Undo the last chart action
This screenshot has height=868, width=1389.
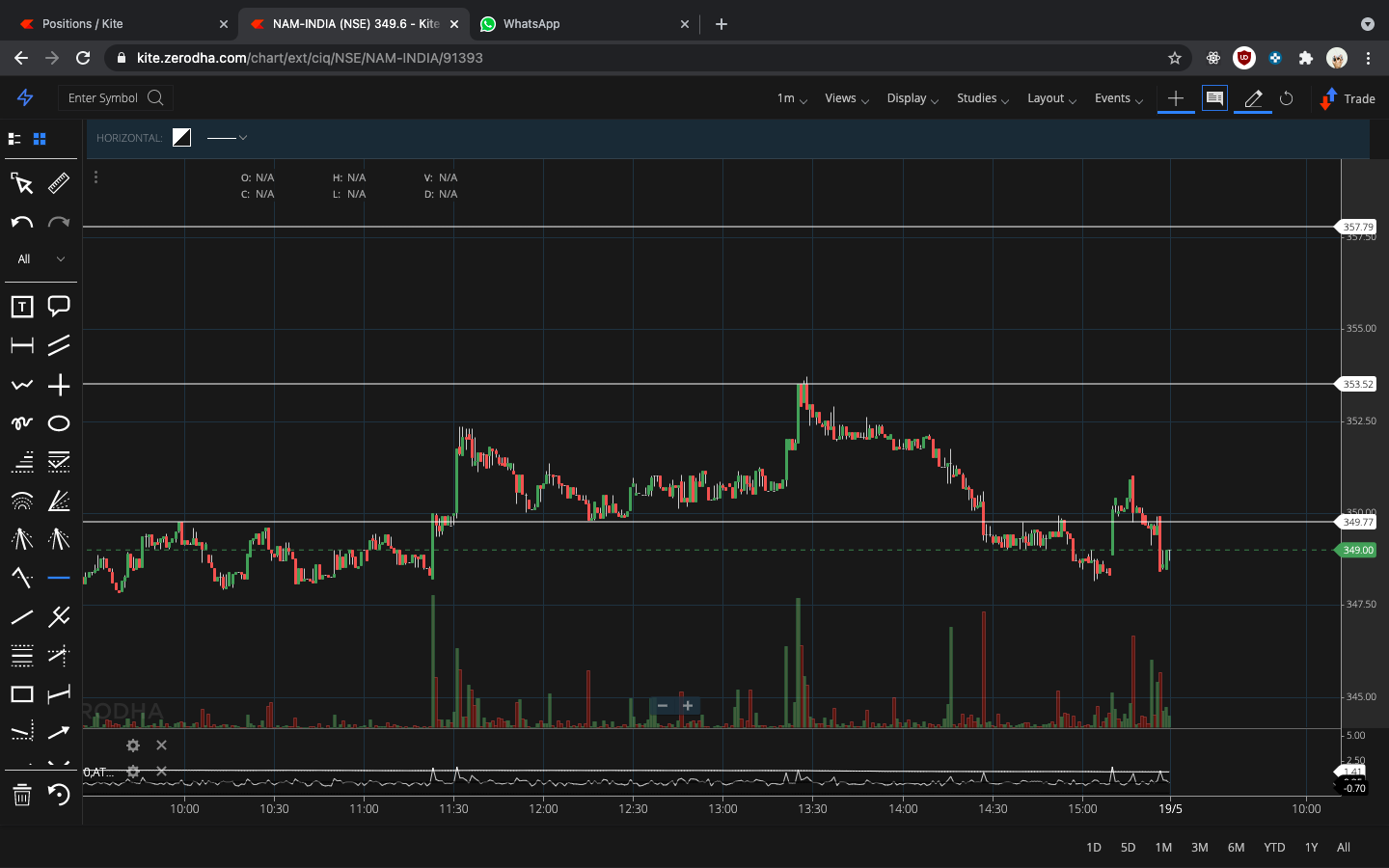21,223
